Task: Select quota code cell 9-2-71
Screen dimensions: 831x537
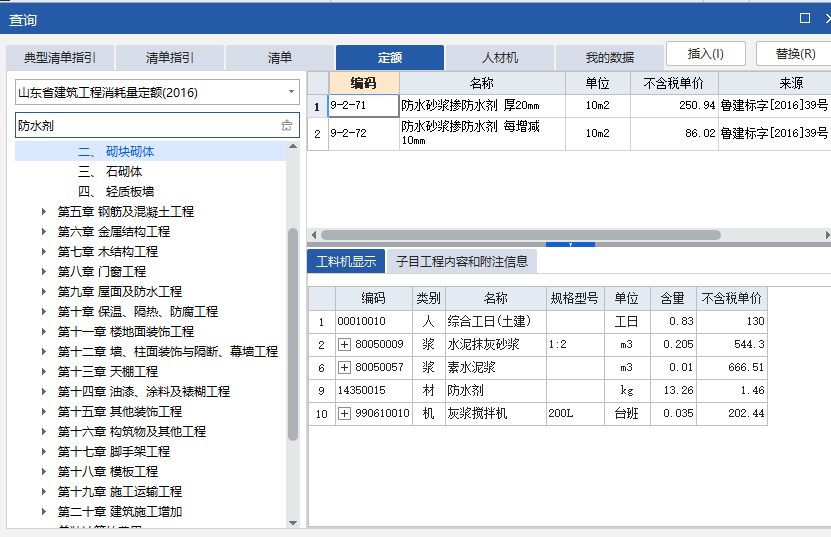Action: [364, 105]
